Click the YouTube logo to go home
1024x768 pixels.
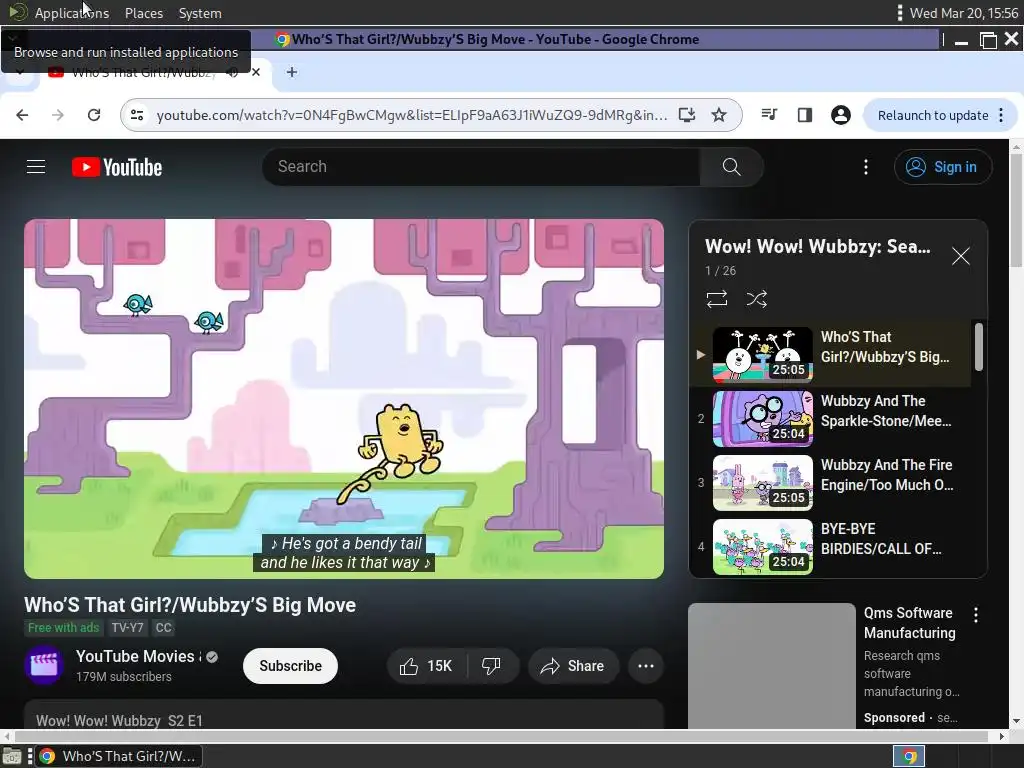(117, 167)
